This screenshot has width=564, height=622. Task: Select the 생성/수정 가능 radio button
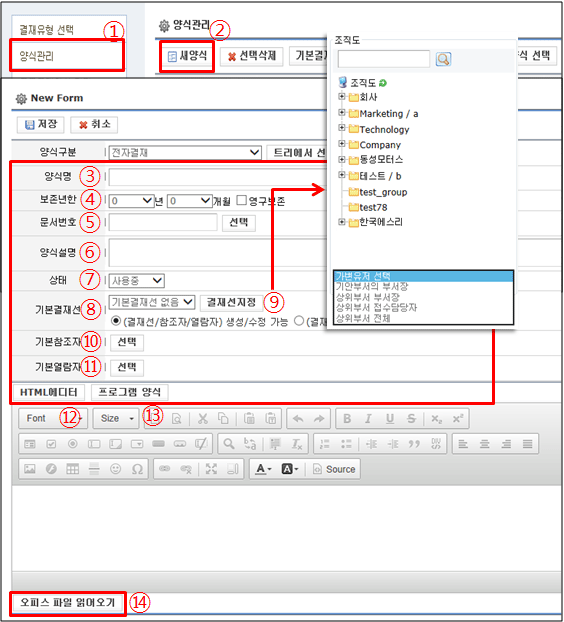pos(115,321)
